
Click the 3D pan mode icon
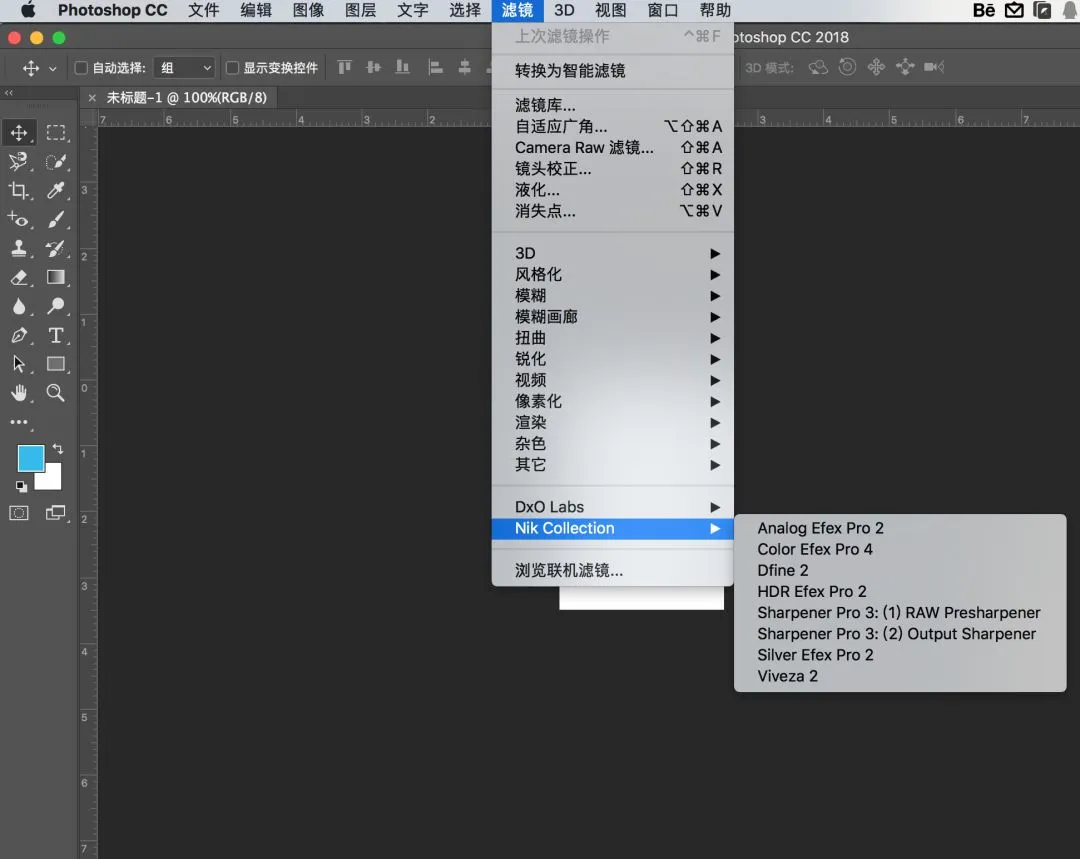(876, 67)
